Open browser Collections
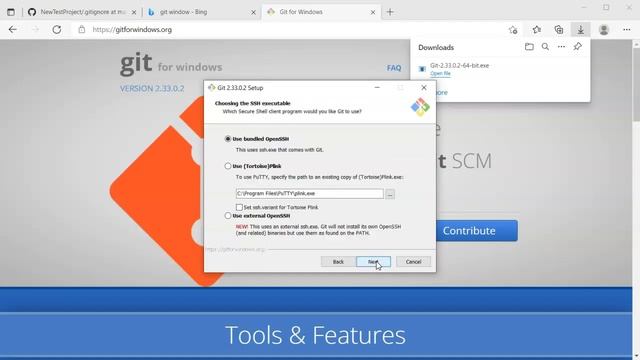 click(x=559, y=29)
